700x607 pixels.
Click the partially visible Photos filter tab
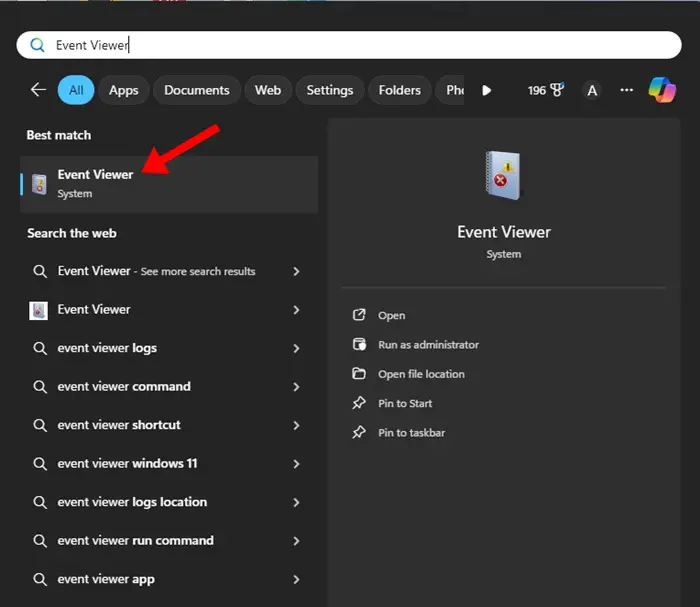(x=450, y=90)
